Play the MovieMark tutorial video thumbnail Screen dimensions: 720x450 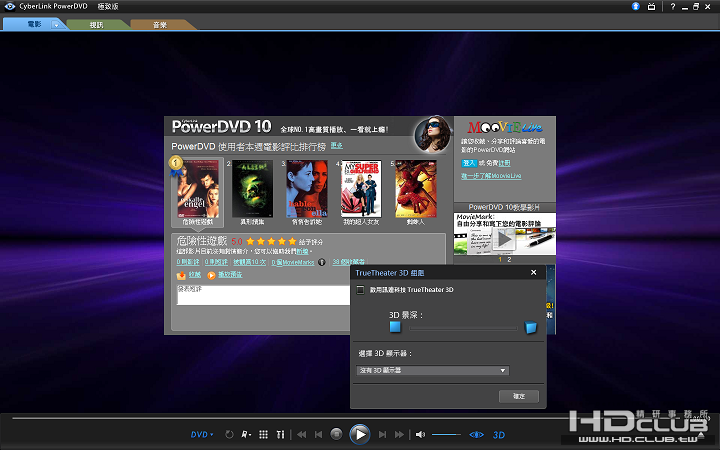505,239
